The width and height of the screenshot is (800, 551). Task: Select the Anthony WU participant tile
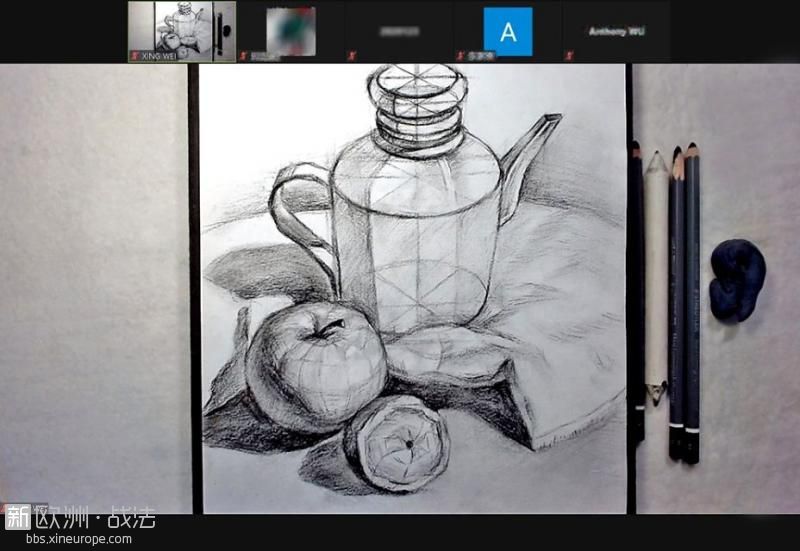616,31
